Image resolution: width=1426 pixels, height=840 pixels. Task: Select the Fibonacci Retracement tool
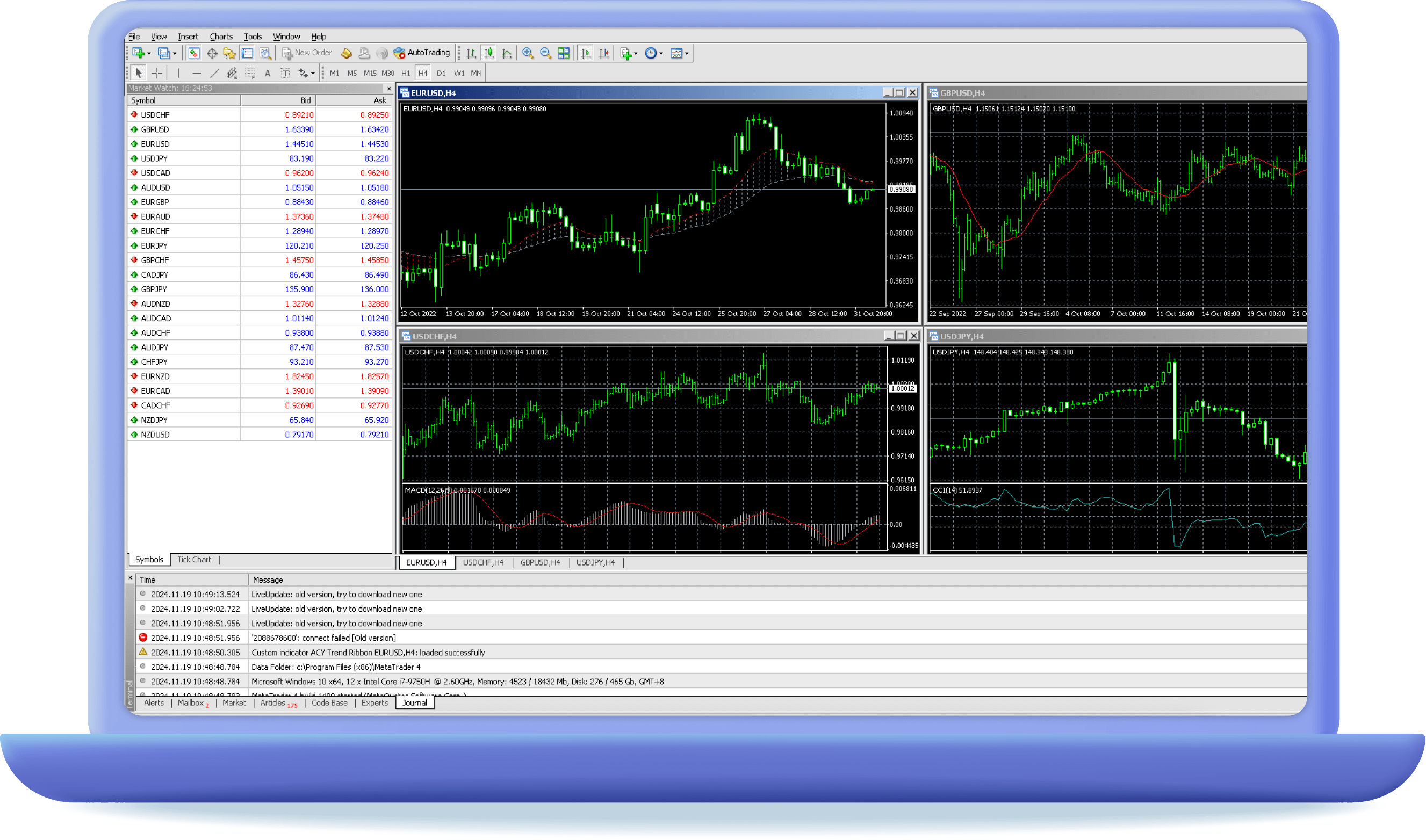click(250, 73)
